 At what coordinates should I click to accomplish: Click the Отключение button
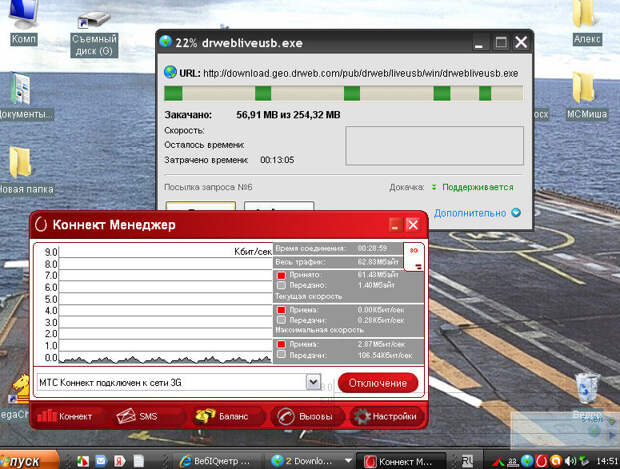click(378, 383)
